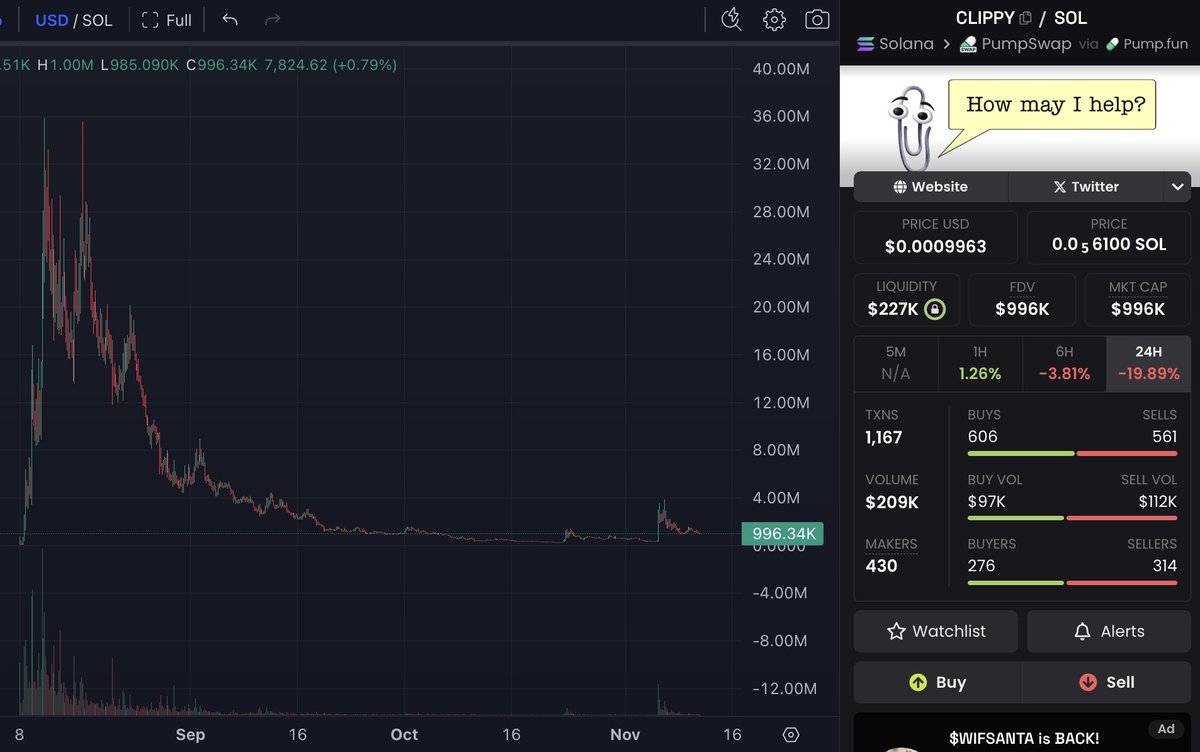Viewport: 1200px width, 752px height.
Task: Click the MAKERS 430 stat
Action: click(x=891, y=556)
